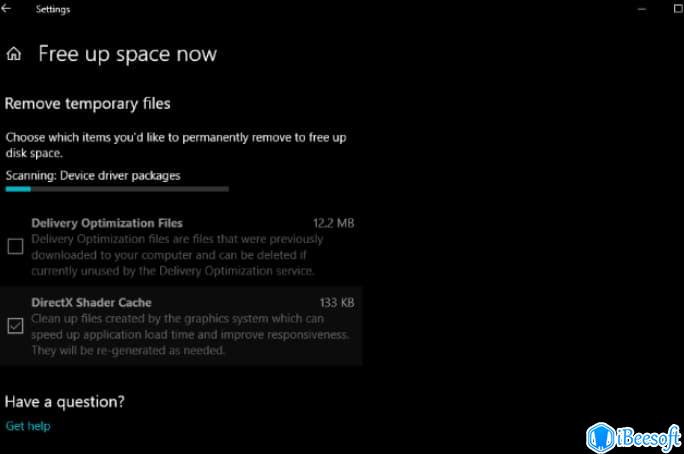684x454 pixels.
Task: Check the Delivery Optimization Files checkbox
Action: coord(15,246)
